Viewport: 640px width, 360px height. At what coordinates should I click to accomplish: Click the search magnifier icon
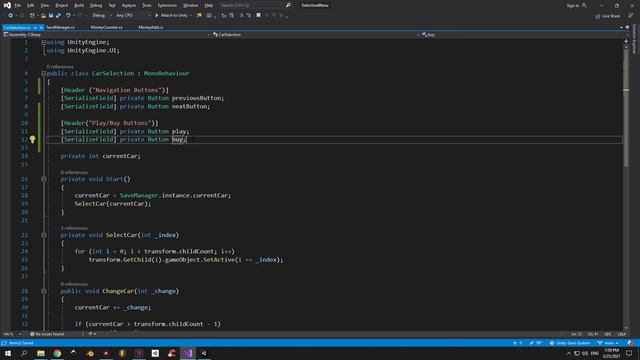[288, 5]
